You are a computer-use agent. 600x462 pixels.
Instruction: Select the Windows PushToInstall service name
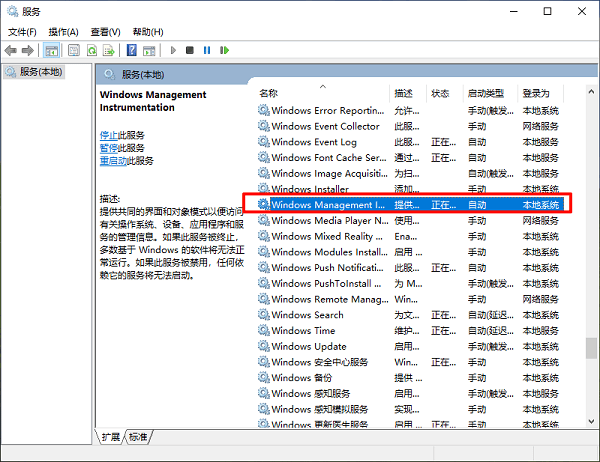tap(326, 283)
